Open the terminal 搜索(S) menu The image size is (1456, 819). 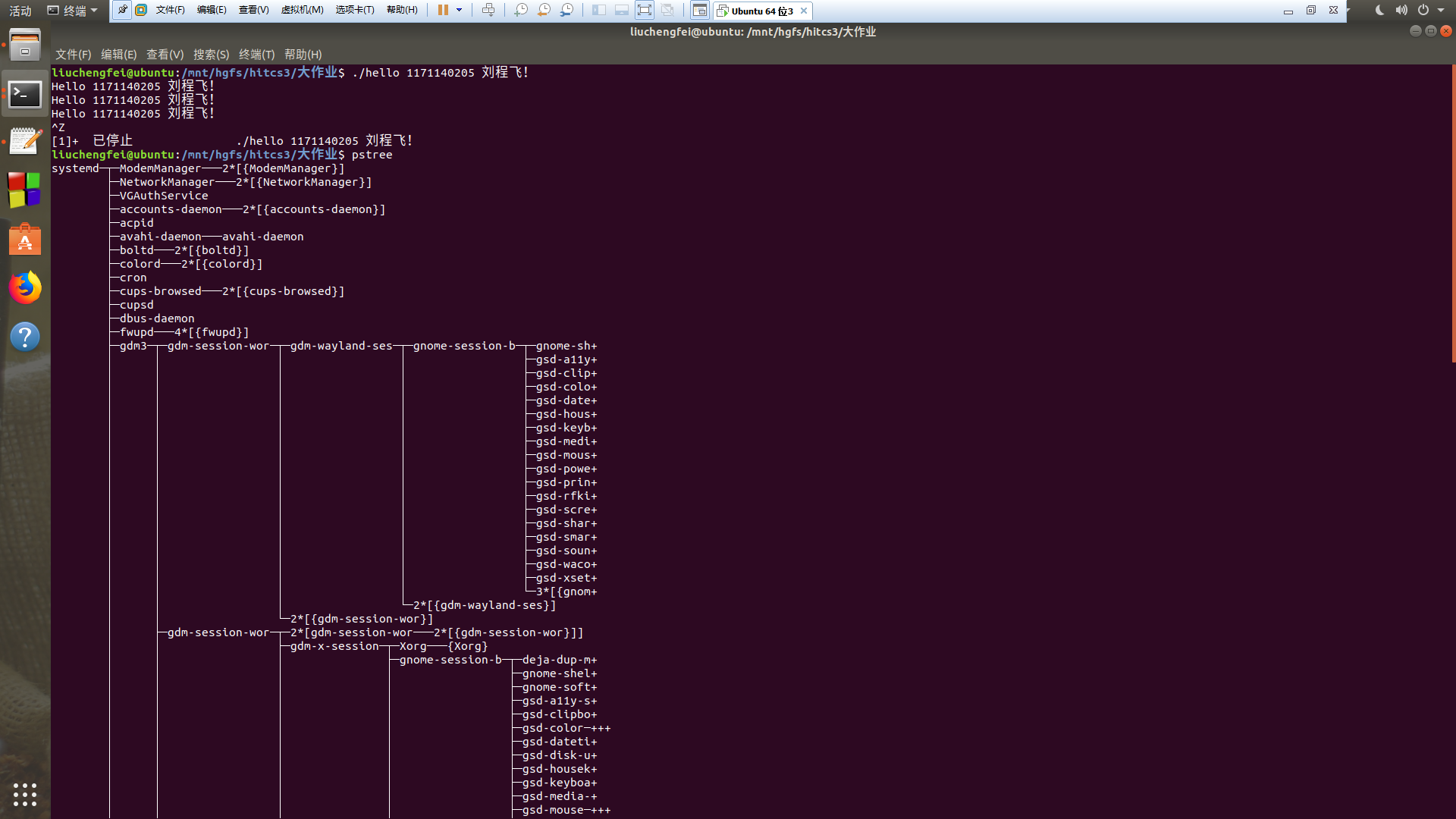point(211,55)
